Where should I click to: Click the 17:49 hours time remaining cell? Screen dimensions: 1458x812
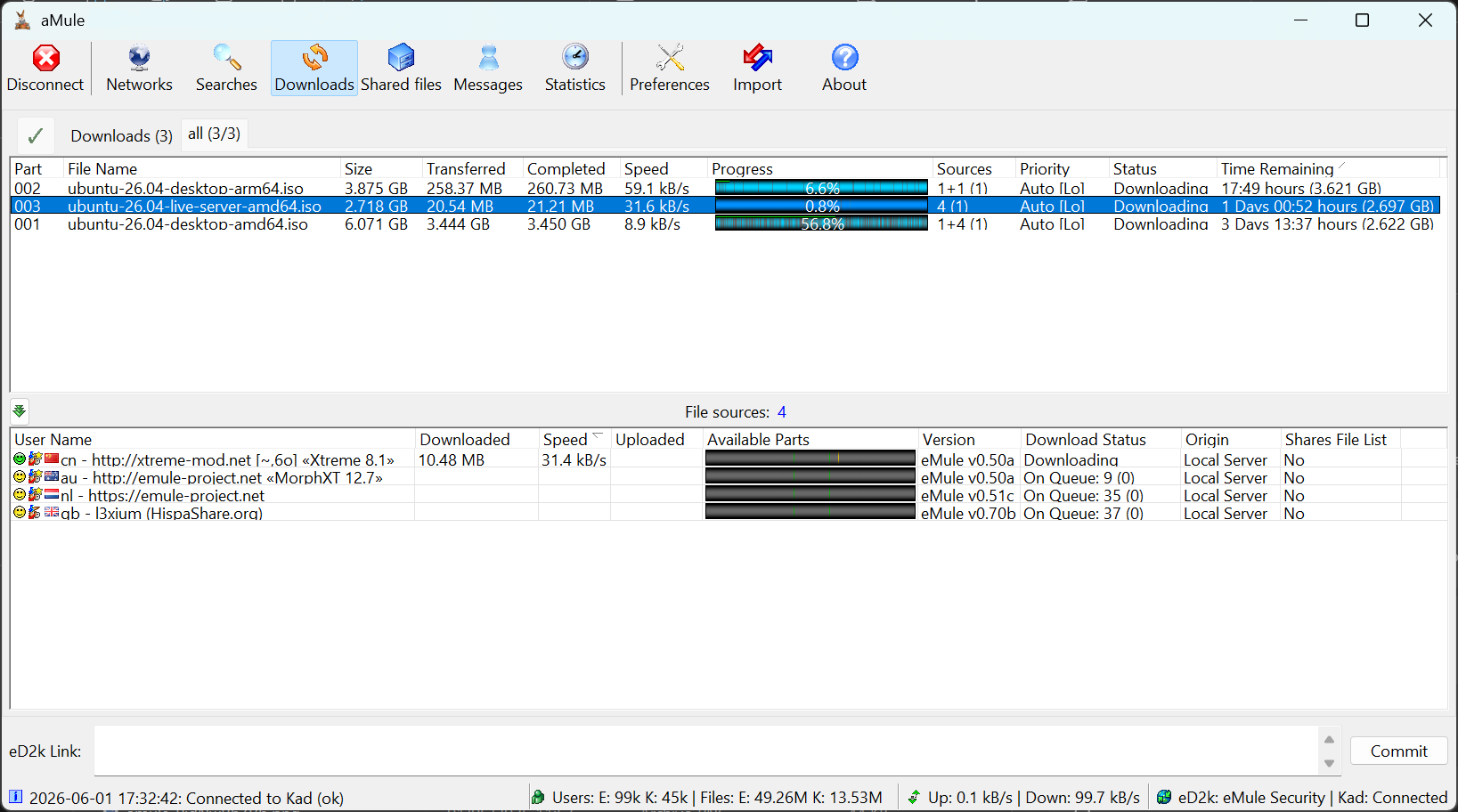point(1300,188)
